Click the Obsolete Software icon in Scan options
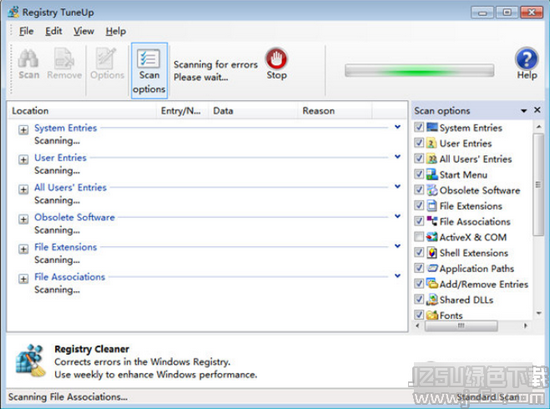This screenshot has height=409, width=550. (432, 190)
